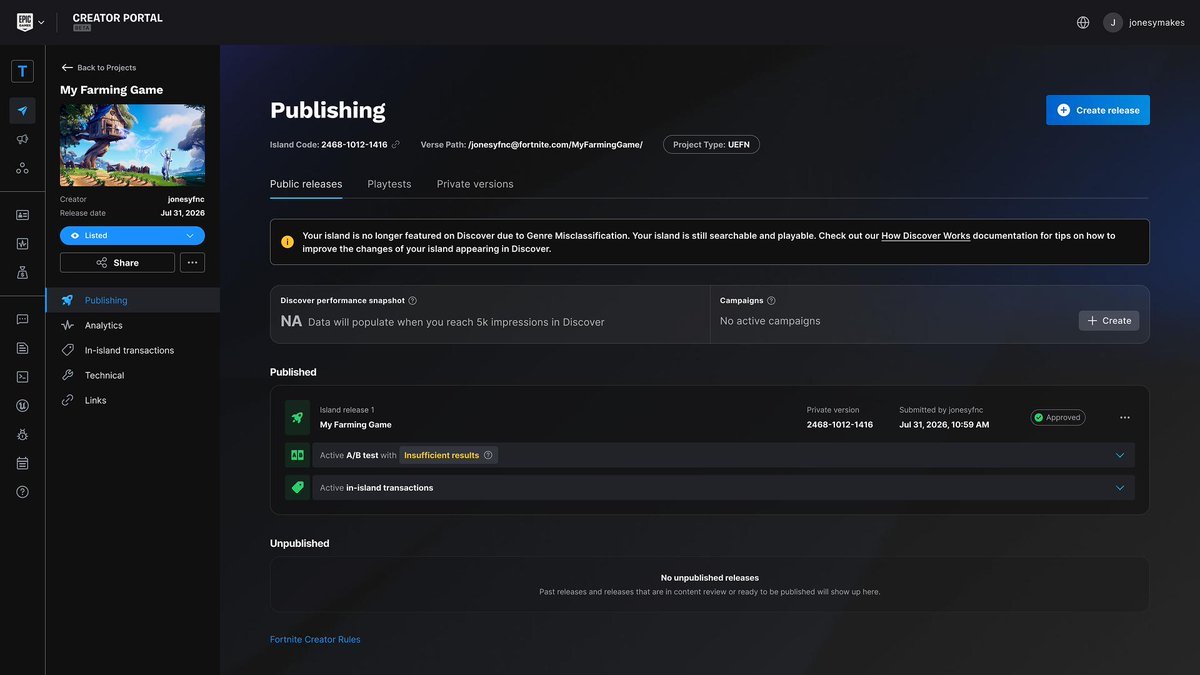
Task: Click 'Jul 31, 2026, 10:59 AM' timestamp
Action: [x=944, y=425]
